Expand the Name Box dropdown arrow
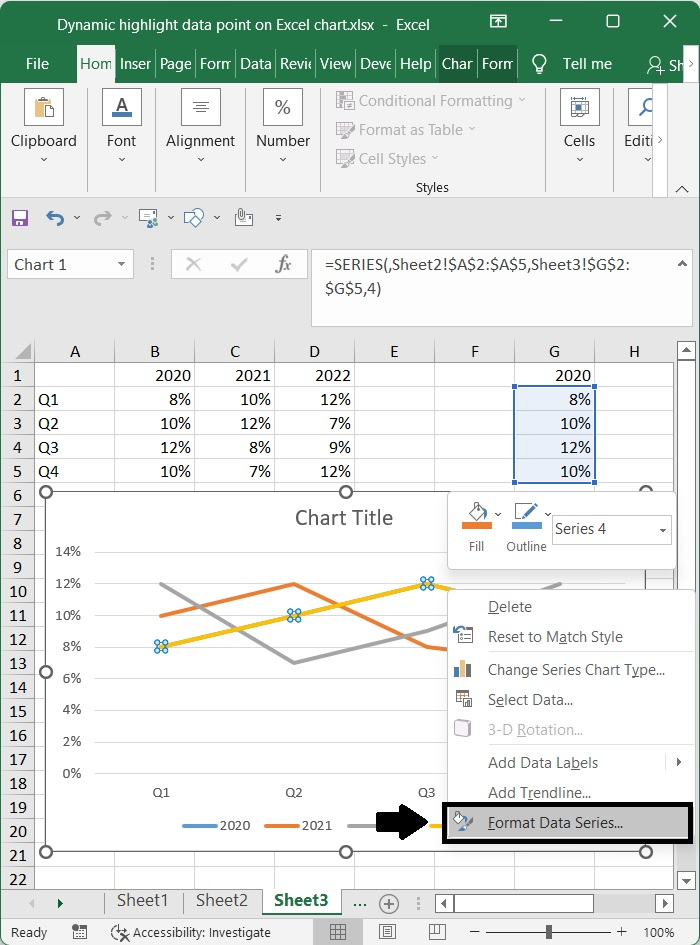Viewport: 700px width, 945px height. click(121, 264)
